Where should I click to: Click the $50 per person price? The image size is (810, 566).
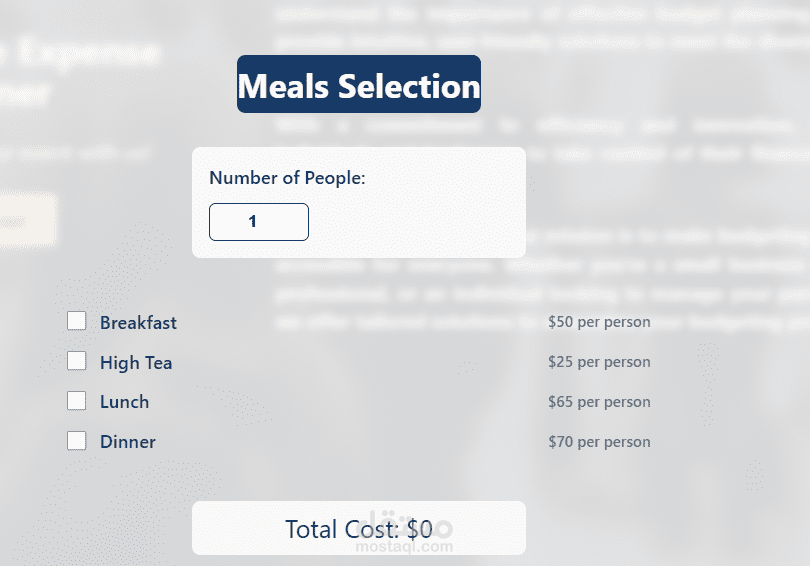tap(599, 322)
